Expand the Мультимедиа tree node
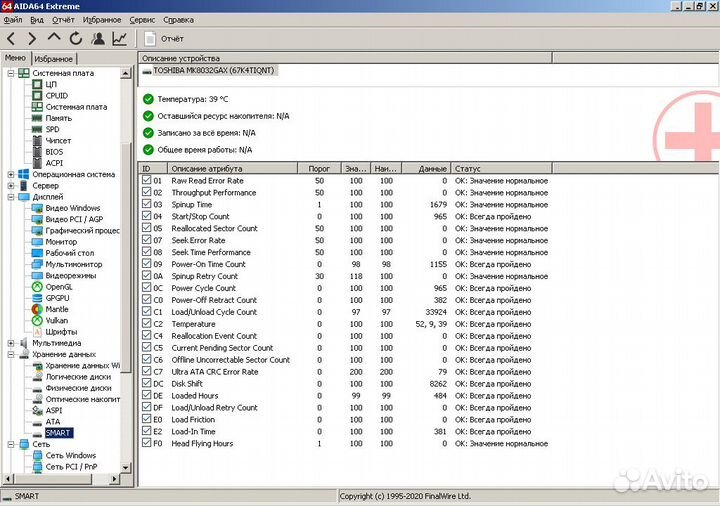The height and width of the screenshot is (506, 720). click(11, 343)
